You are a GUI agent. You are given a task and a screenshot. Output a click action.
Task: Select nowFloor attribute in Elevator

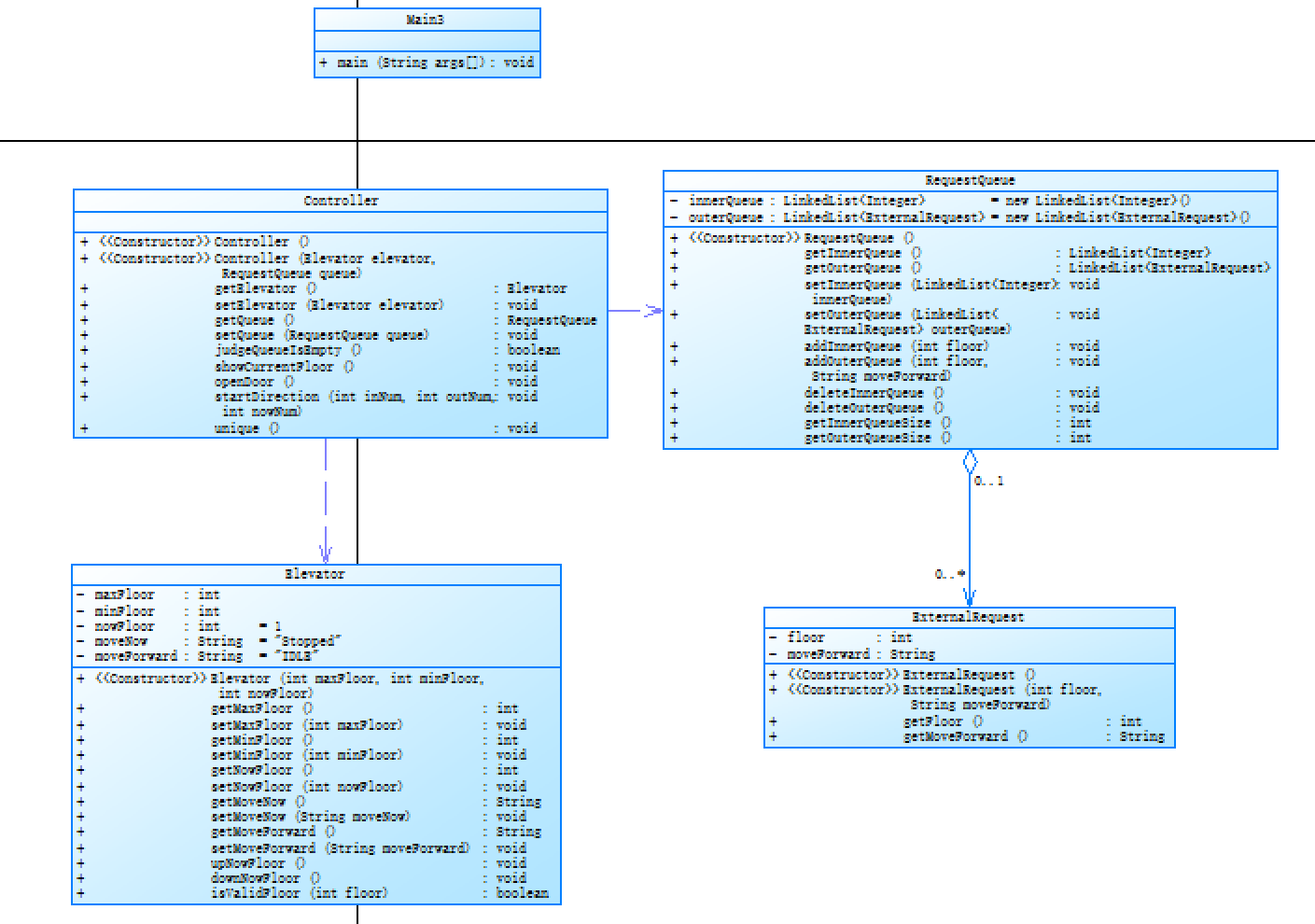(x=179, y=626)
